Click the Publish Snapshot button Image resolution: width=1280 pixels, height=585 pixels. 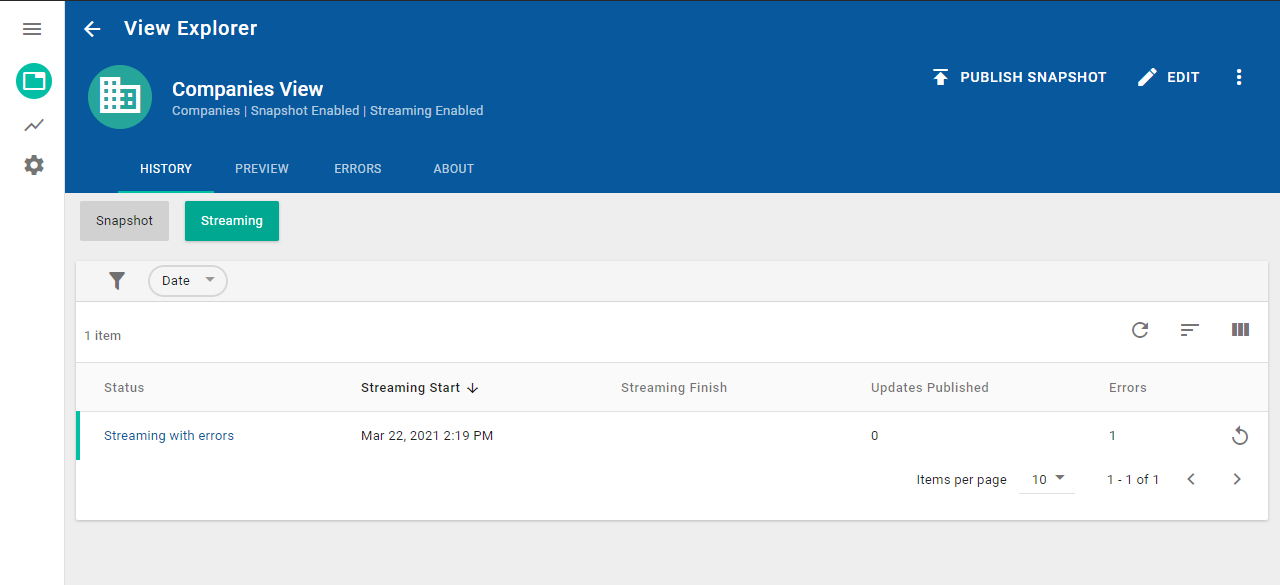tap(1019, 77)
